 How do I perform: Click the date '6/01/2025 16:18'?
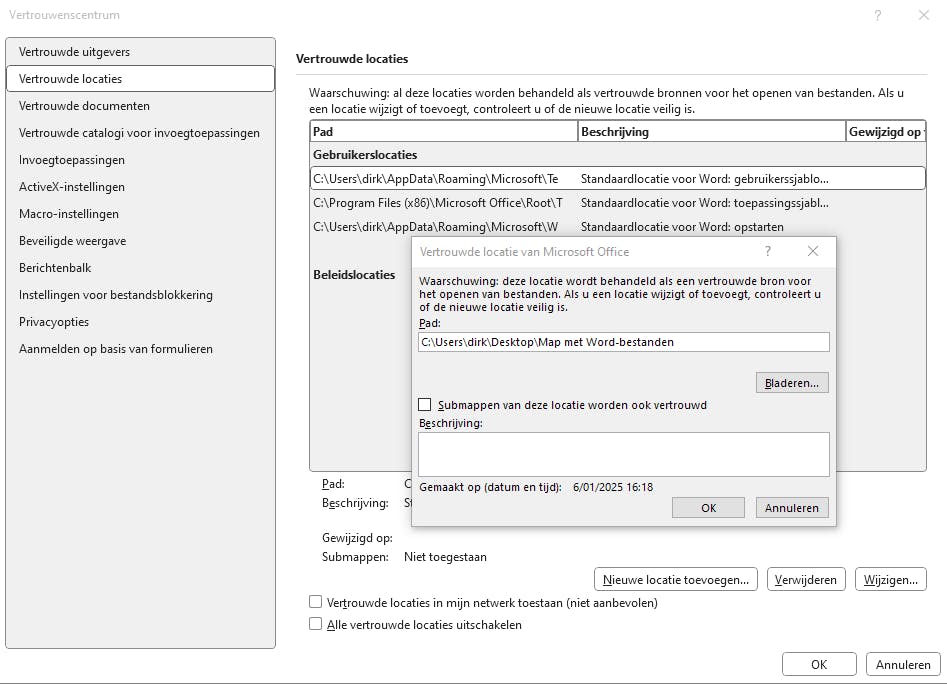(613, 487)
